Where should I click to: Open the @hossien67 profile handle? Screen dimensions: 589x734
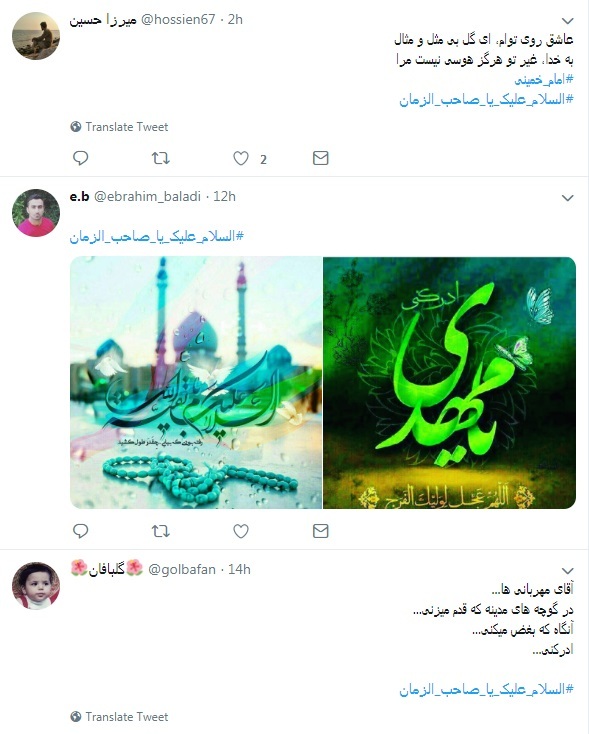[178, 20]
